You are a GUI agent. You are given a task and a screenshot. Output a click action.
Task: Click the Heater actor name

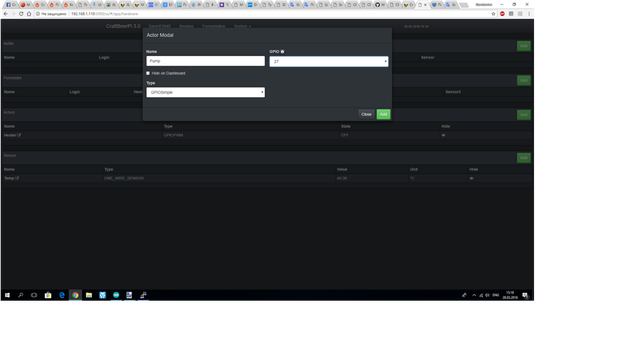[x=10, y=135]
